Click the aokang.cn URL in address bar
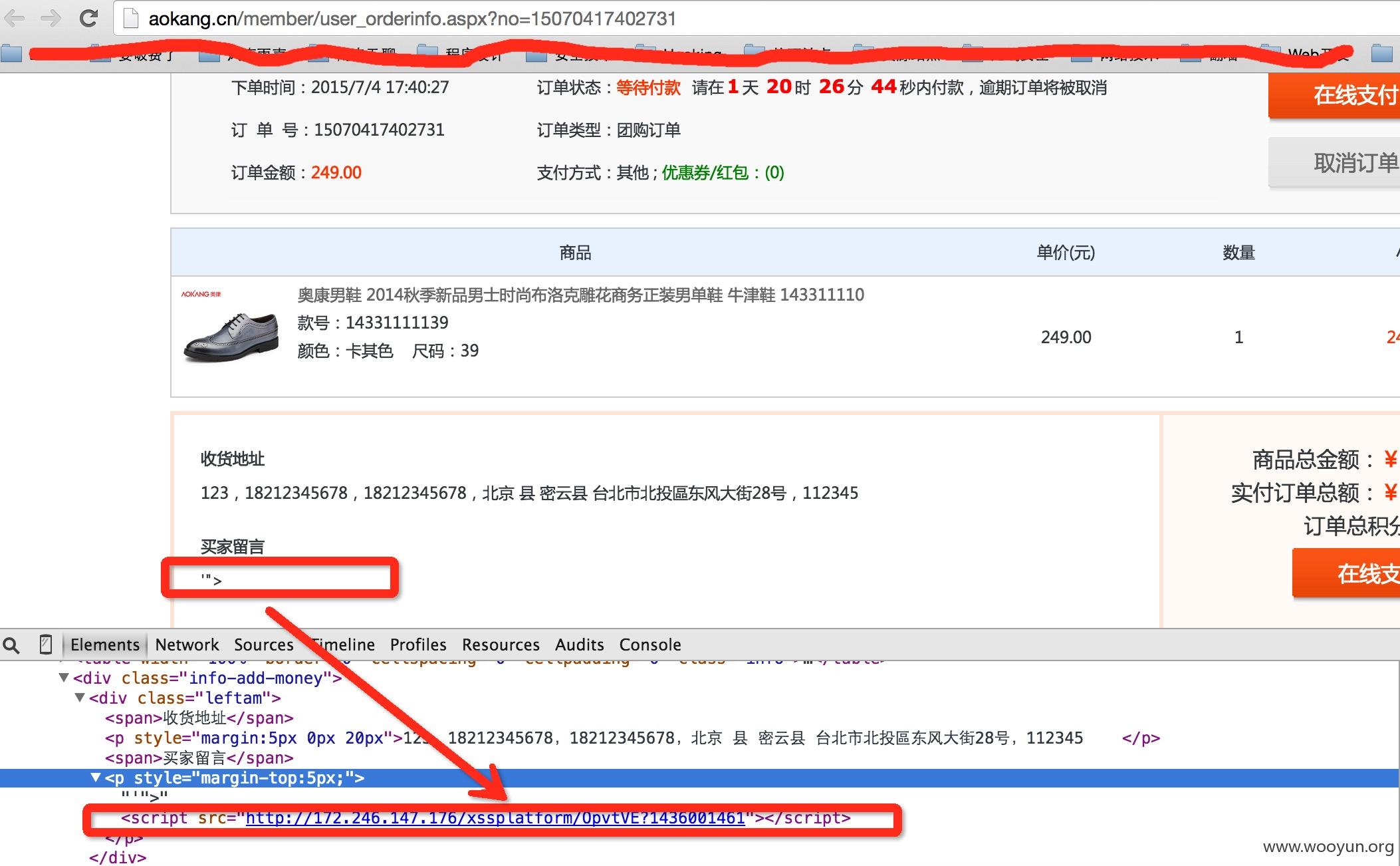This screenshot has width=1400, height=866. (411, 19)
